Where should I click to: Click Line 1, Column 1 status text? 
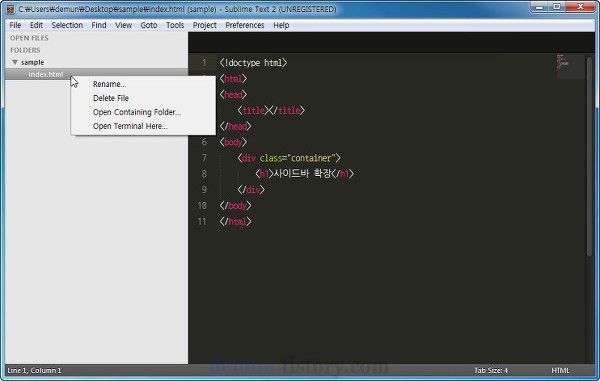(x=34, y=370)
